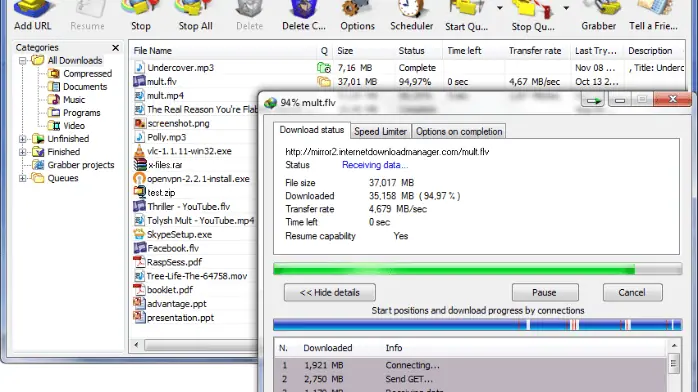This screenshot has height=392, width=698.
Task: Select test.zip in the list
Action: click(x=161, y=193)
